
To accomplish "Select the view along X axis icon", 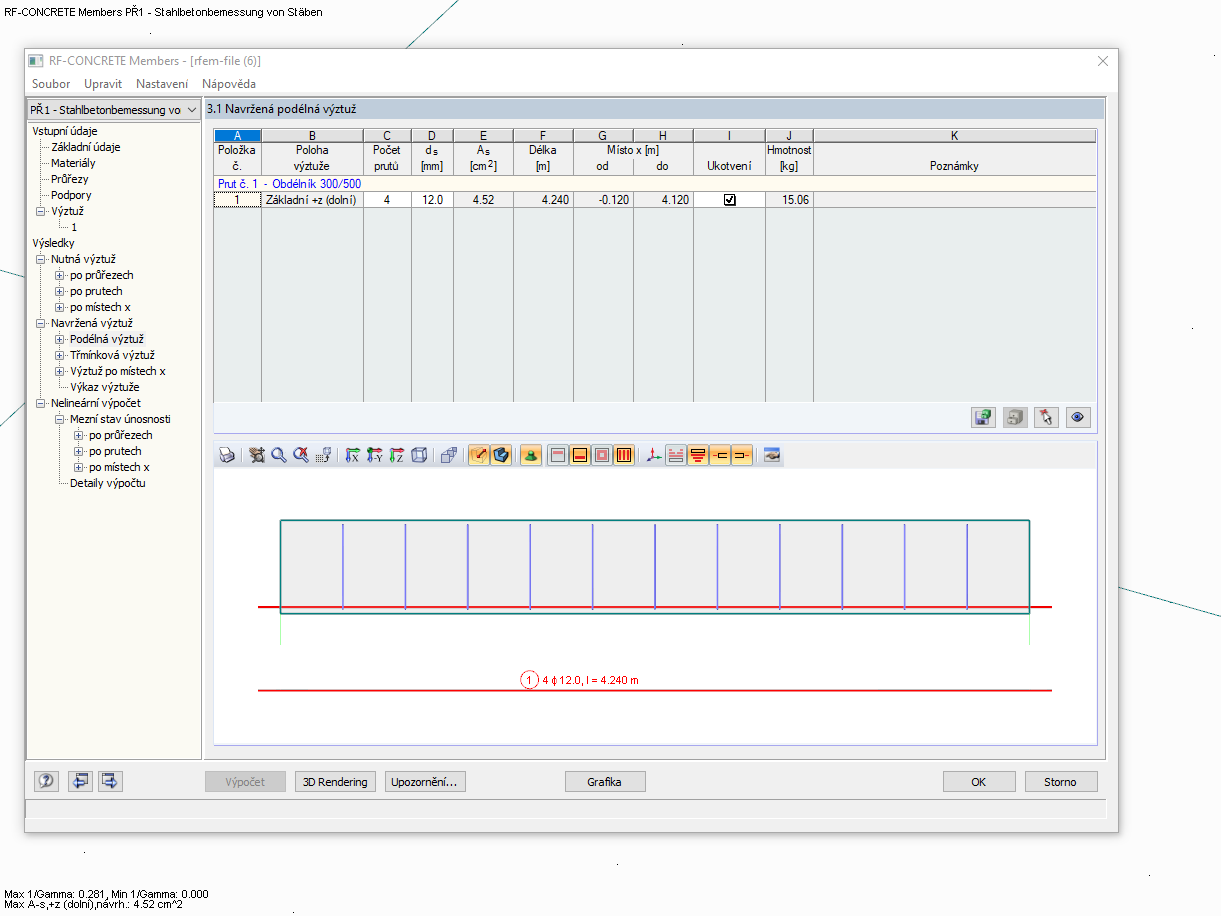I will point(353,455).
